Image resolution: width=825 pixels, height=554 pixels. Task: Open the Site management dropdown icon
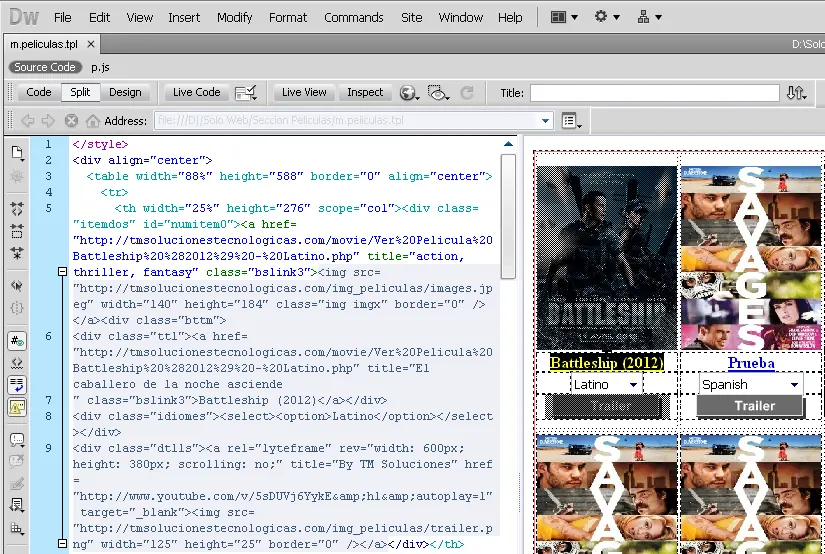[x=649, y=17]
